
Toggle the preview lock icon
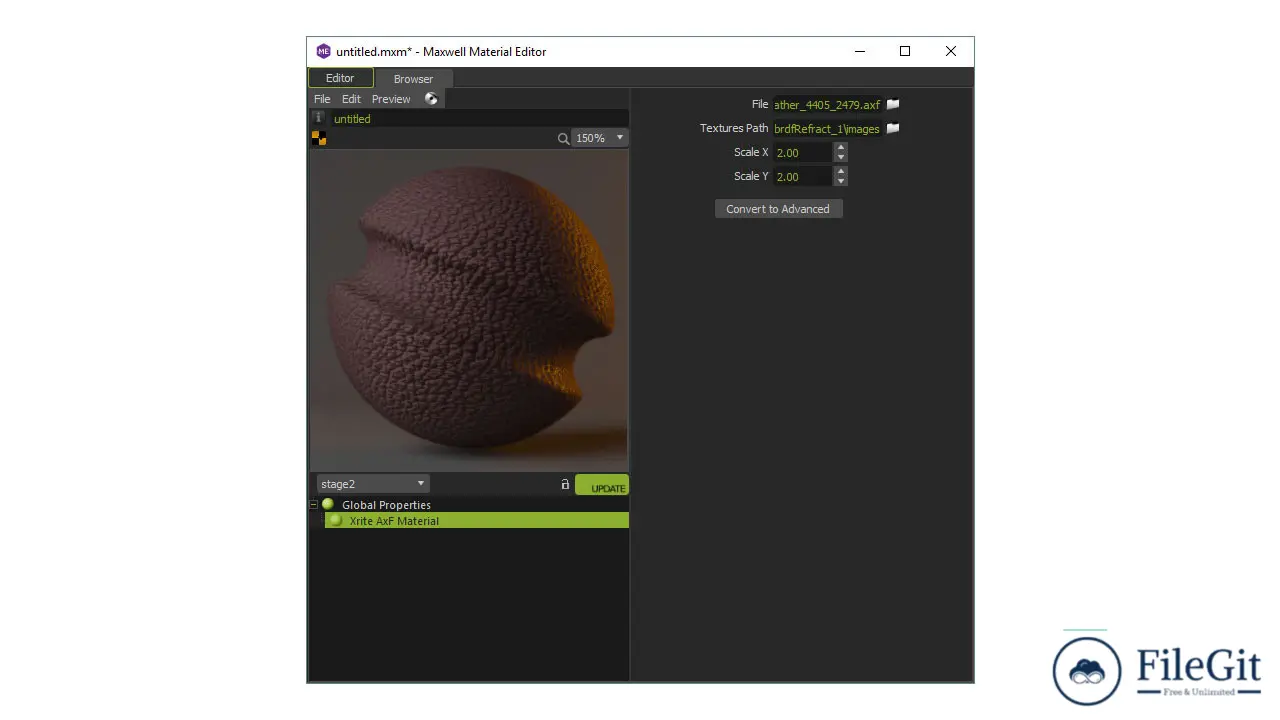pyautogui.click(x=565, y=484)
